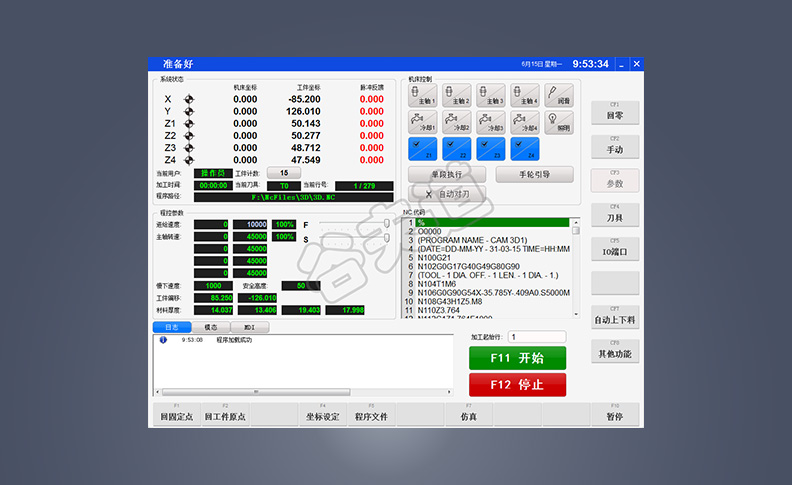Click the 加工起始行 start line input field
The width and height of the screenshot is (792, 485).
point(536,337)
